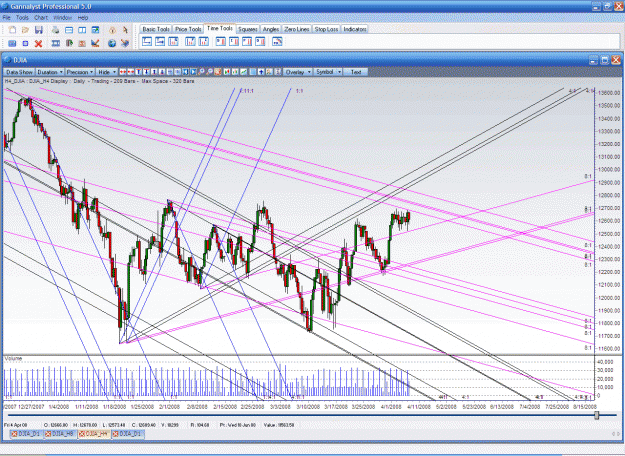Switch to the Zero Lines tab

click(297, 29)
